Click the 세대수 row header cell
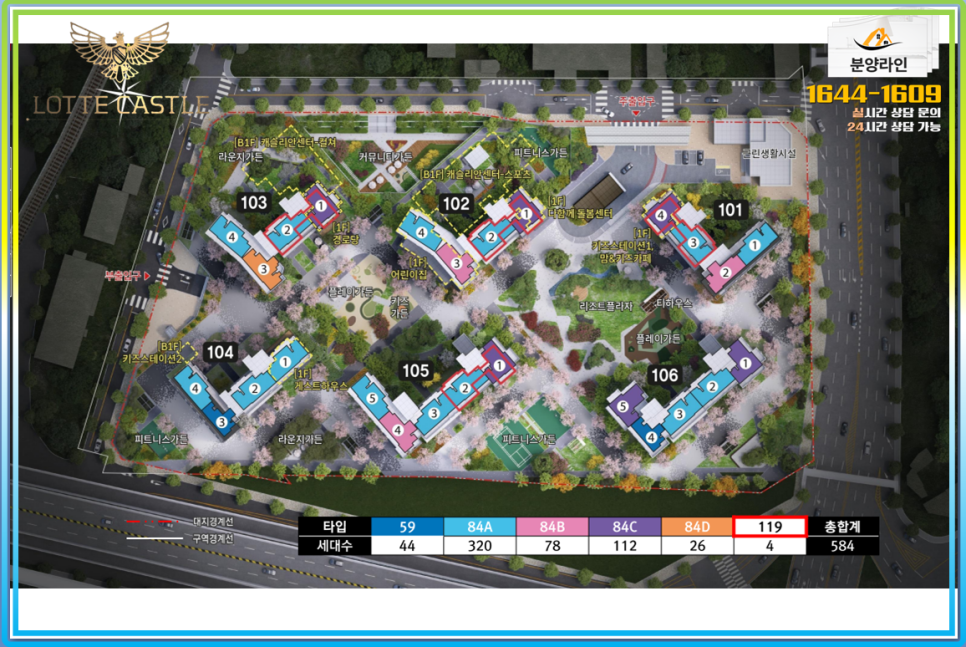This screenshot has width=966, height=647. point(335,546)
